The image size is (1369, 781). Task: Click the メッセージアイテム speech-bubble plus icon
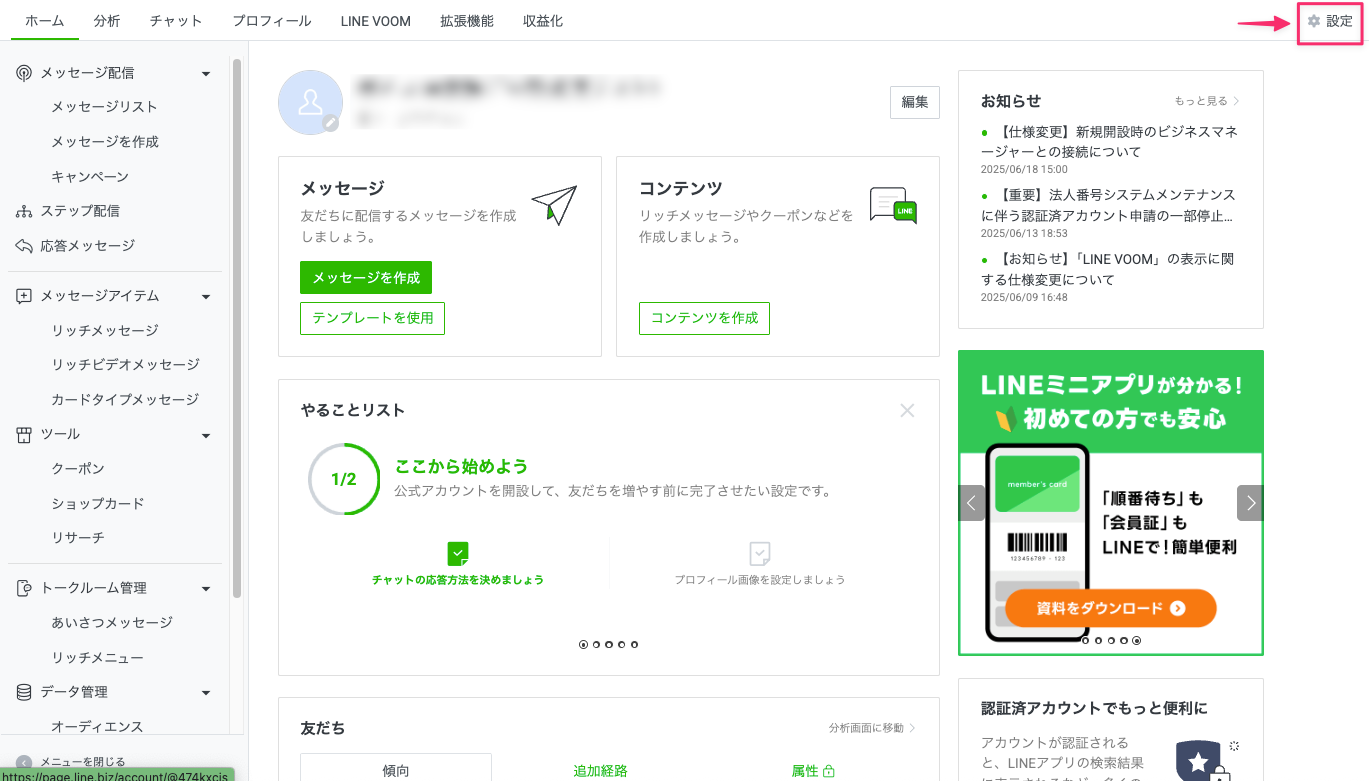25,296
